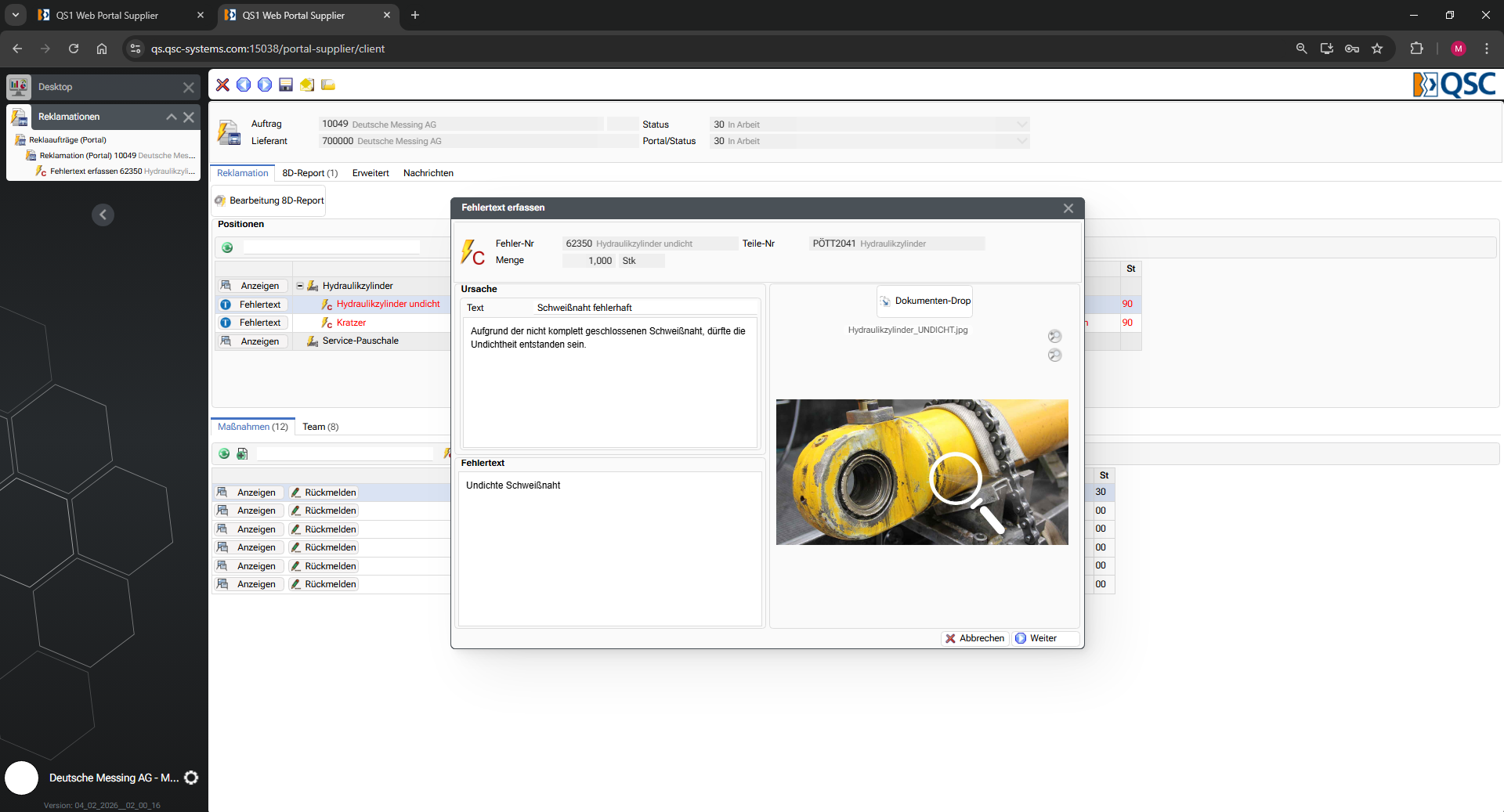The image size is (1504, 812).
Task: Click Weiter in the dialog
Action: [x=1044, y=638]
